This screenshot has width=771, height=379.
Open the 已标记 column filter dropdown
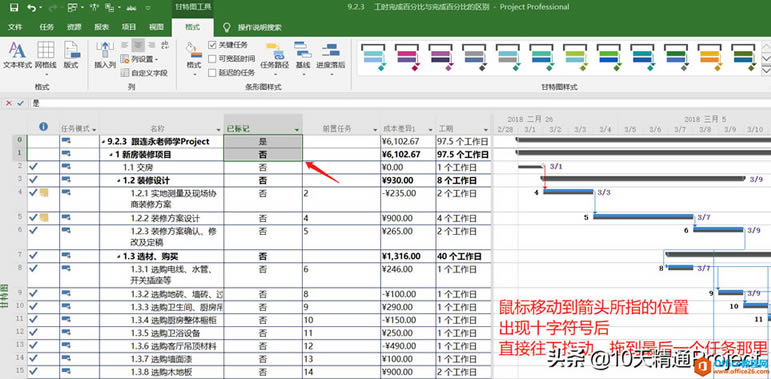[297, 129]
